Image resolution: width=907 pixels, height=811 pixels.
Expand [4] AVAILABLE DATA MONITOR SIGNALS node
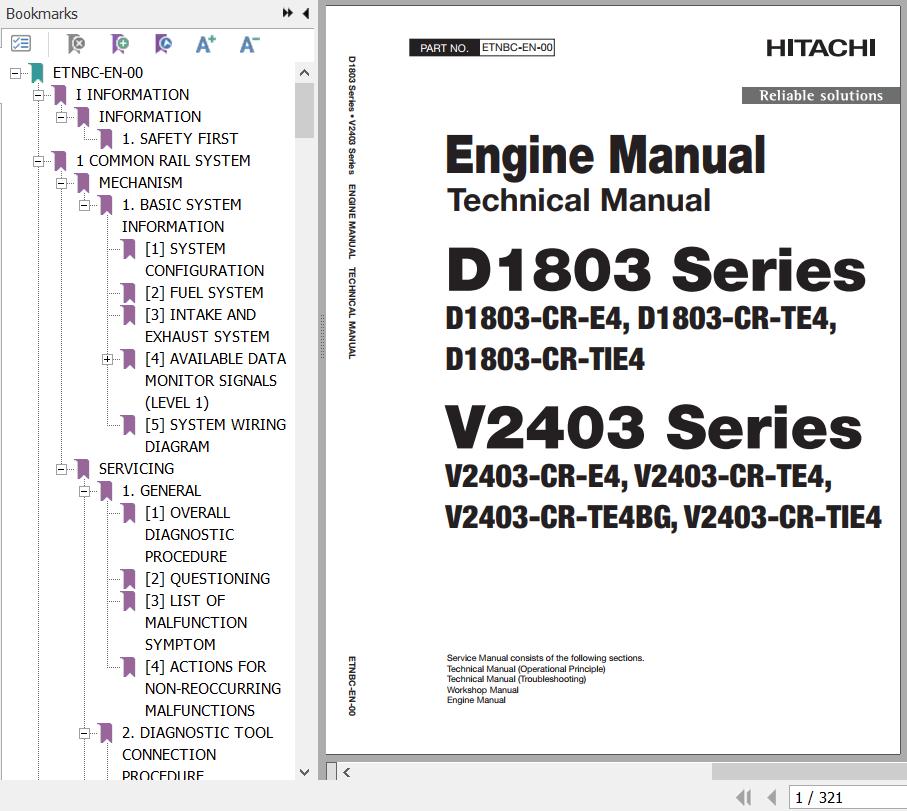(108, 359)
